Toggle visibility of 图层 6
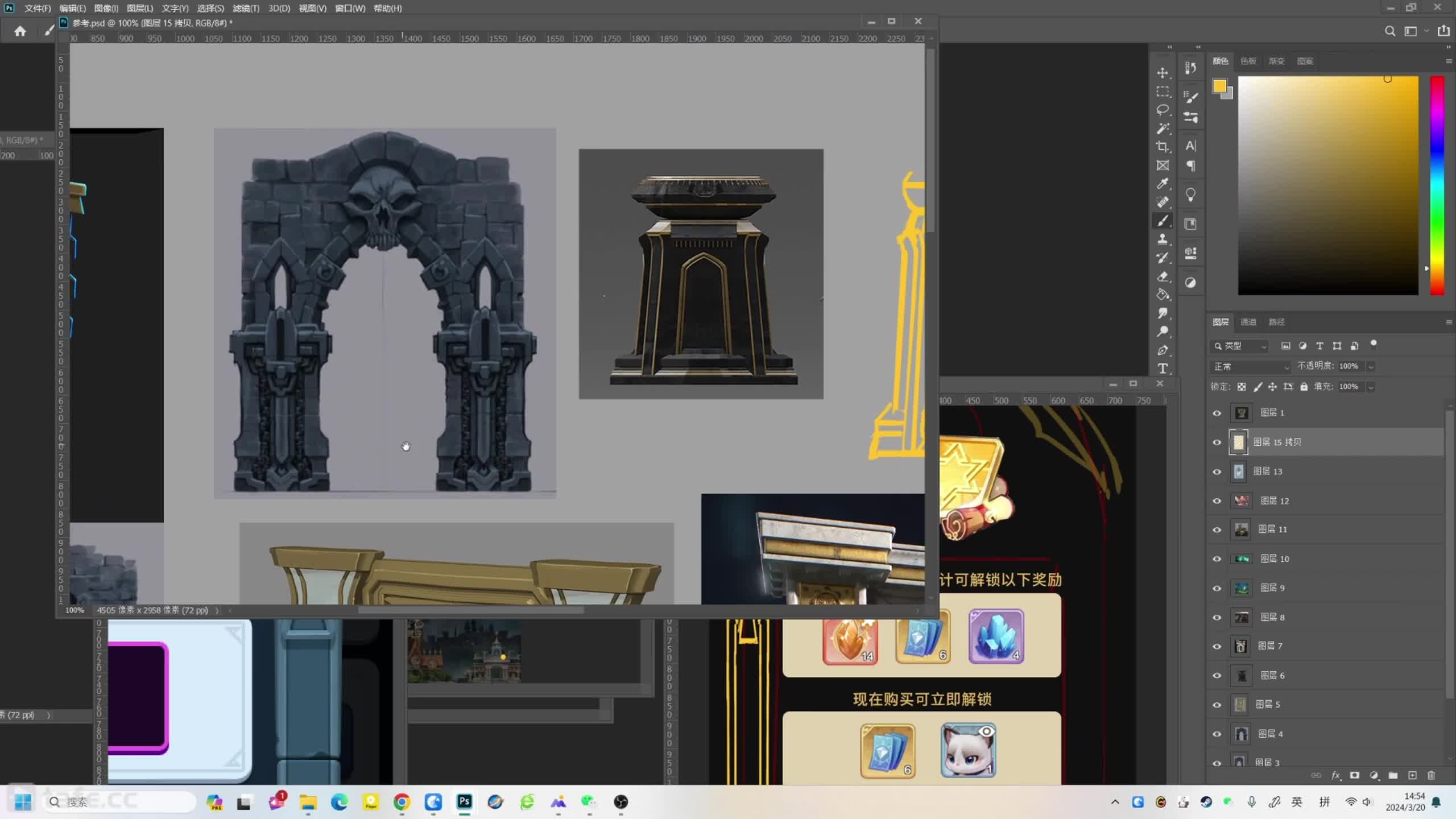 tap(1217, 675)
